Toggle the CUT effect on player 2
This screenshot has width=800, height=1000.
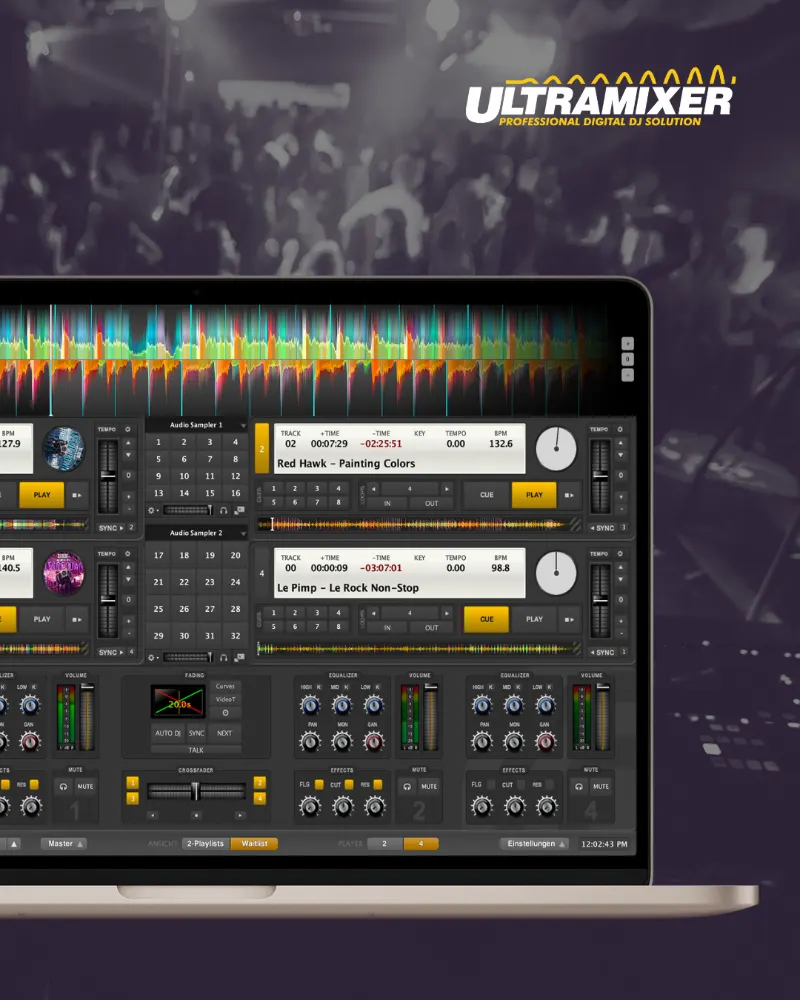point(349,784)
